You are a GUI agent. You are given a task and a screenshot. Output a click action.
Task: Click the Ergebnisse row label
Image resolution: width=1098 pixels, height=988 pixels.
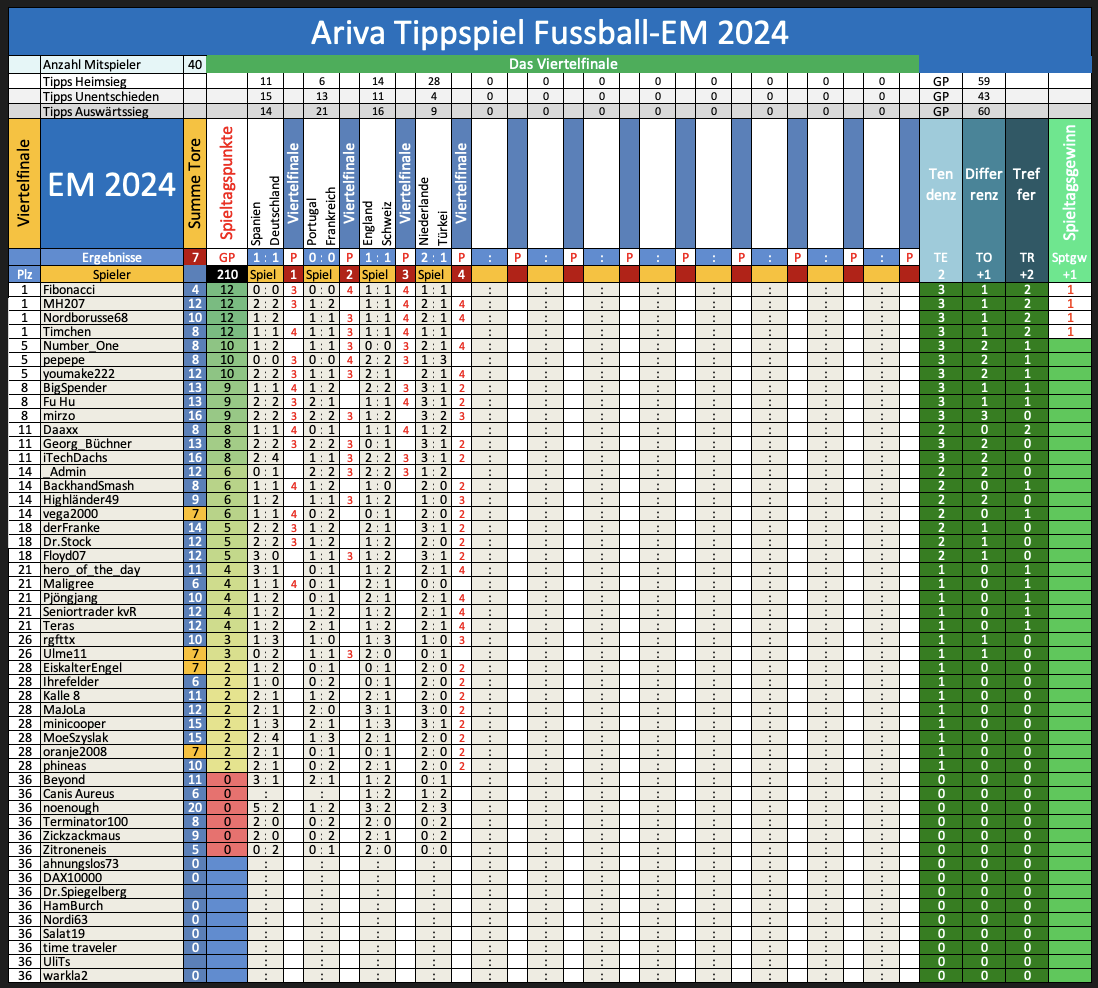[111, 257]
